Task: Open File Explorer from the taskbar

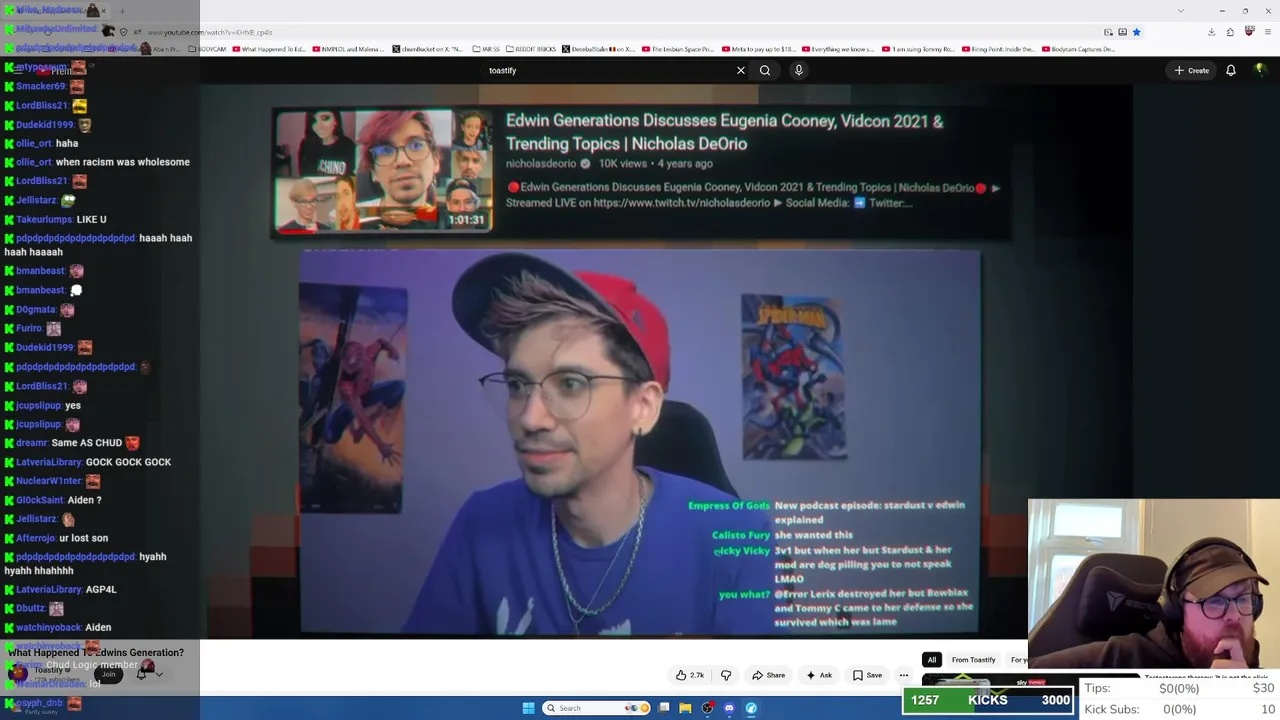Action: (685, 708)
